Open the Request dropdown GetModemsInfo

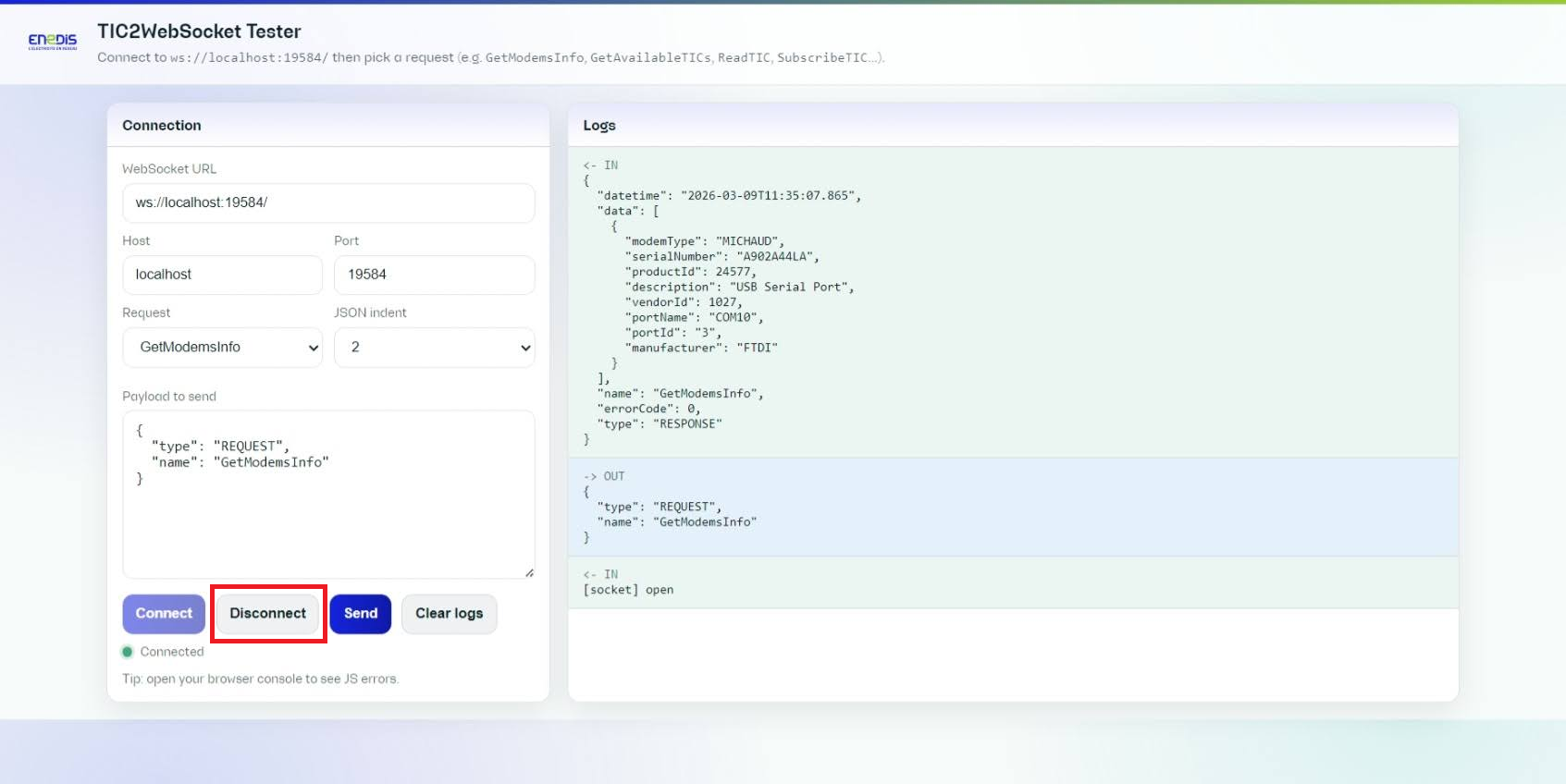click(222, 348)
